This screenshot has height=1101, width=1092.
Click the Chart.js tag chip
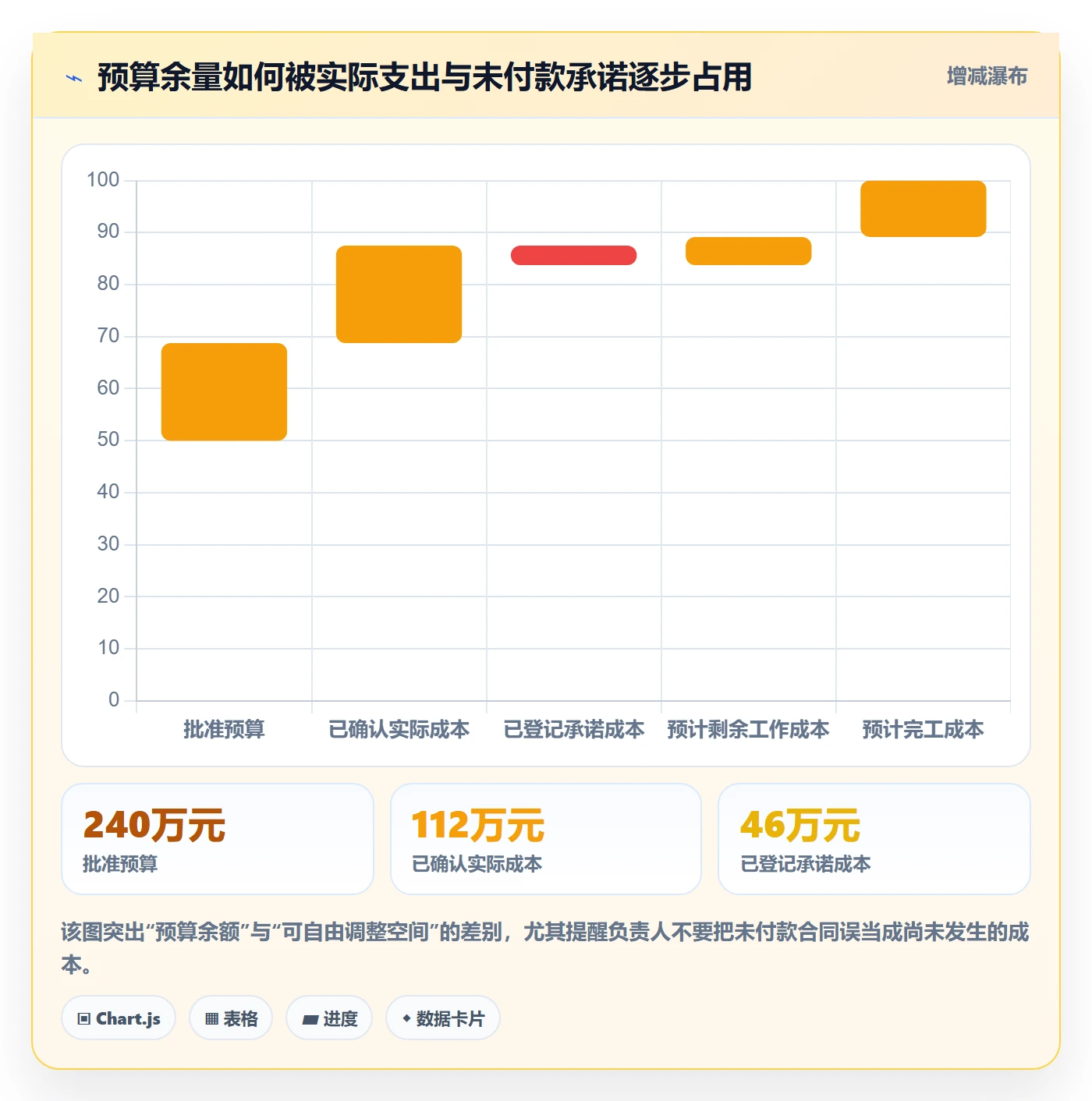coord(119,1018)
